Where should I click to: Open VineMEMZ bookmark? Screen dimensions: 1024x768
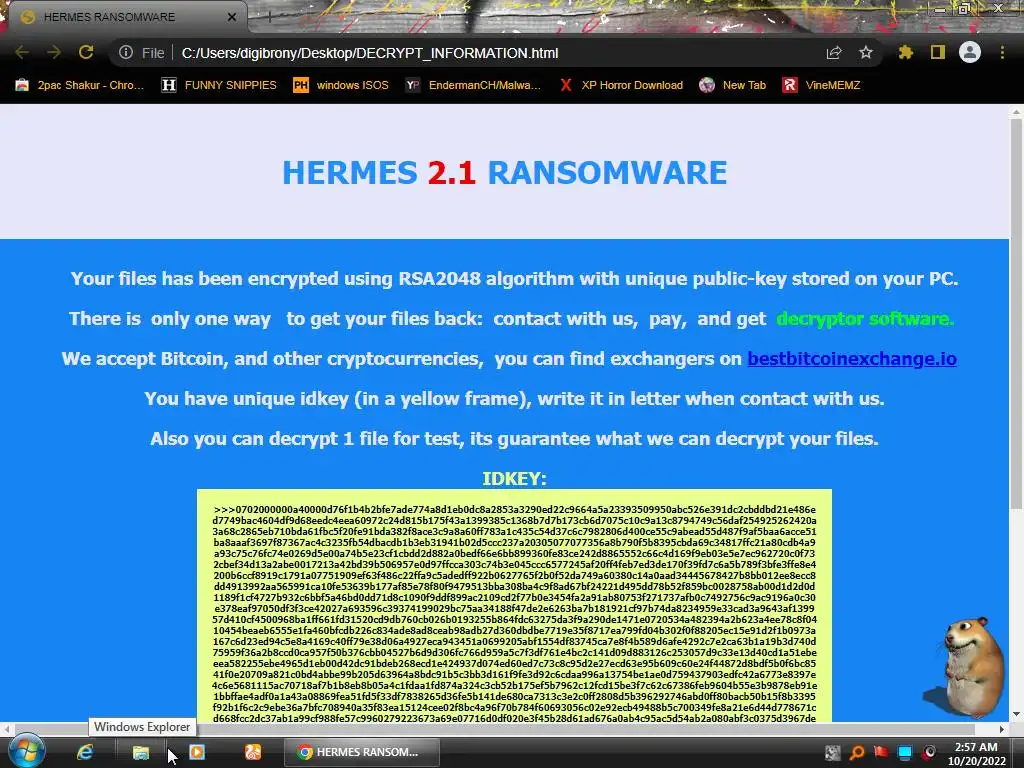(822, 85)
